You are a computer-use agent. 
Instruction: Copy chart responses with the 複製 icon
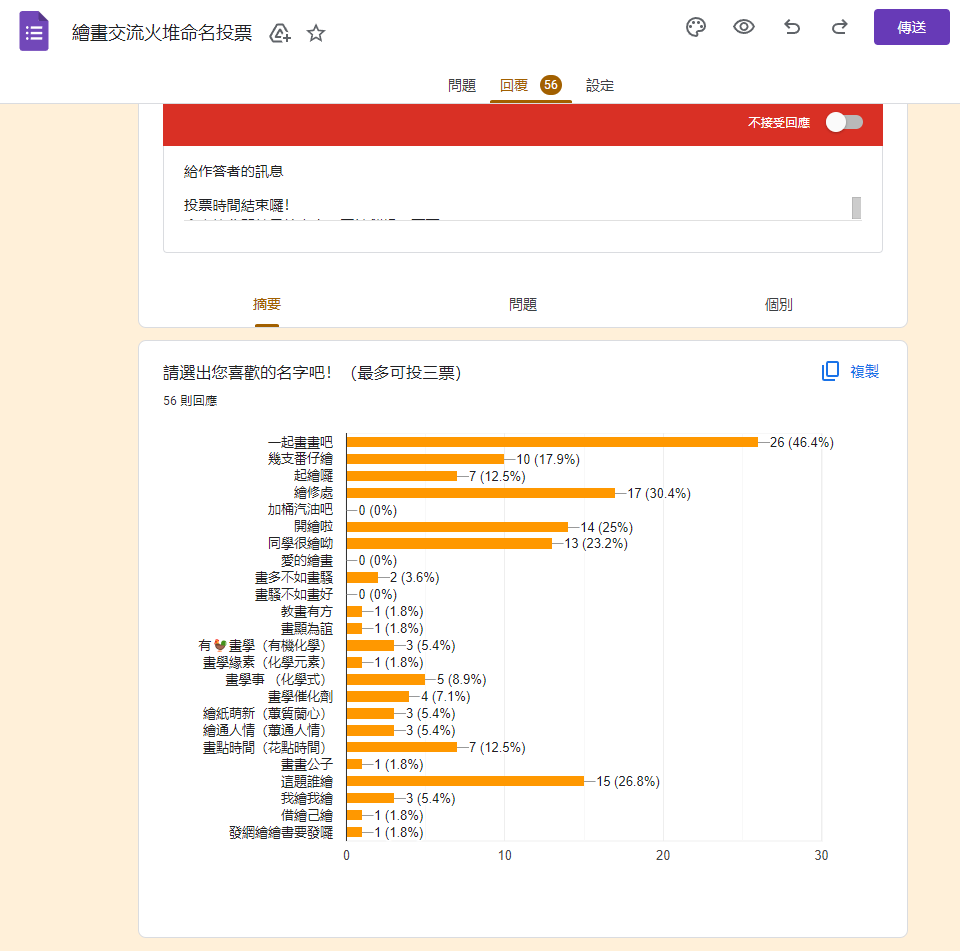point(829,370)
